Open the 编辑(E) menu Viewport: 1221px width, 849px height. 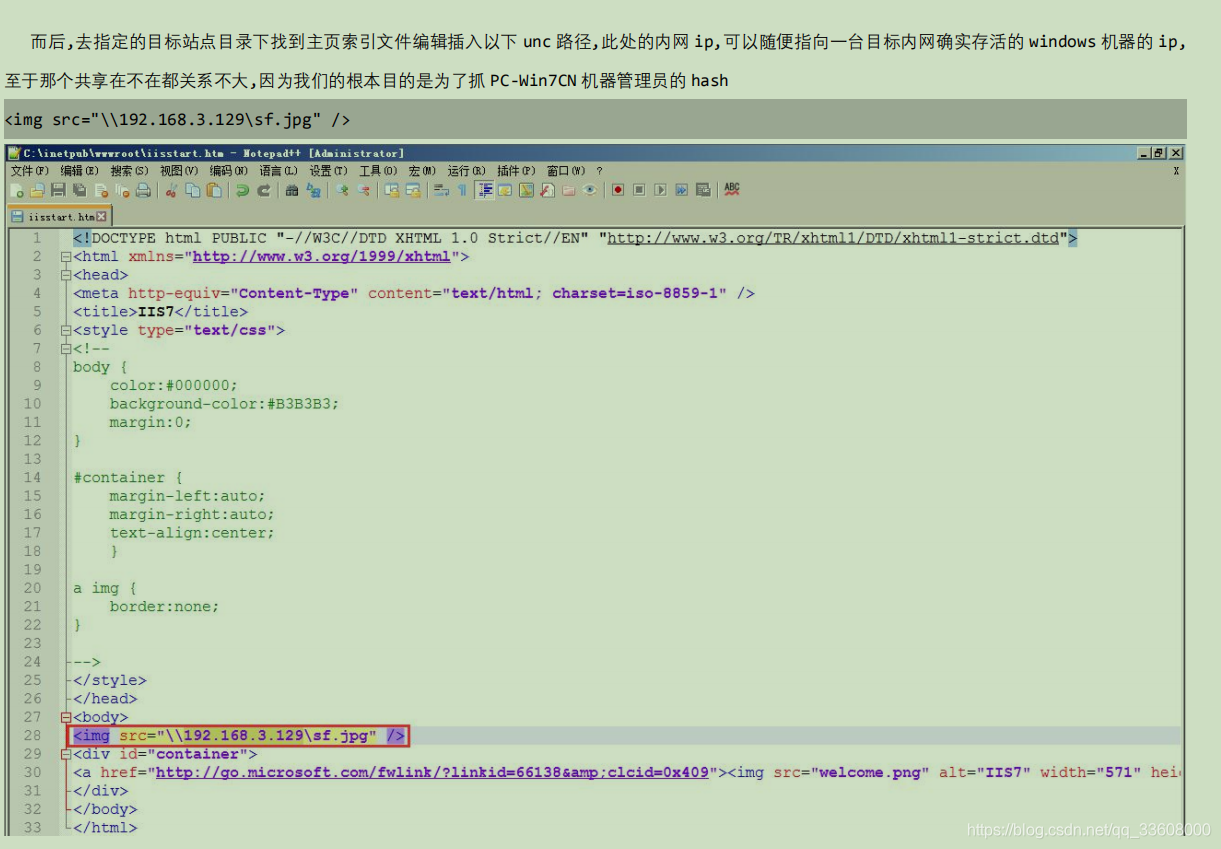(x=79, y=171)
